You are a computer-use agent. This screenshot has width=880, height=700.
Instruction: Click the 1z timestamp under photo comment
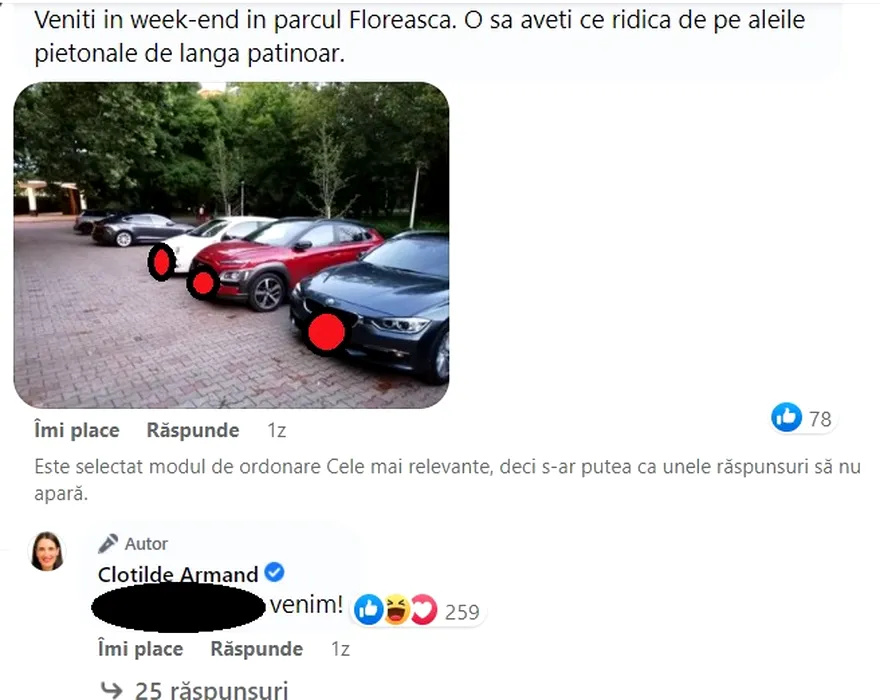(x=277, y=431)
